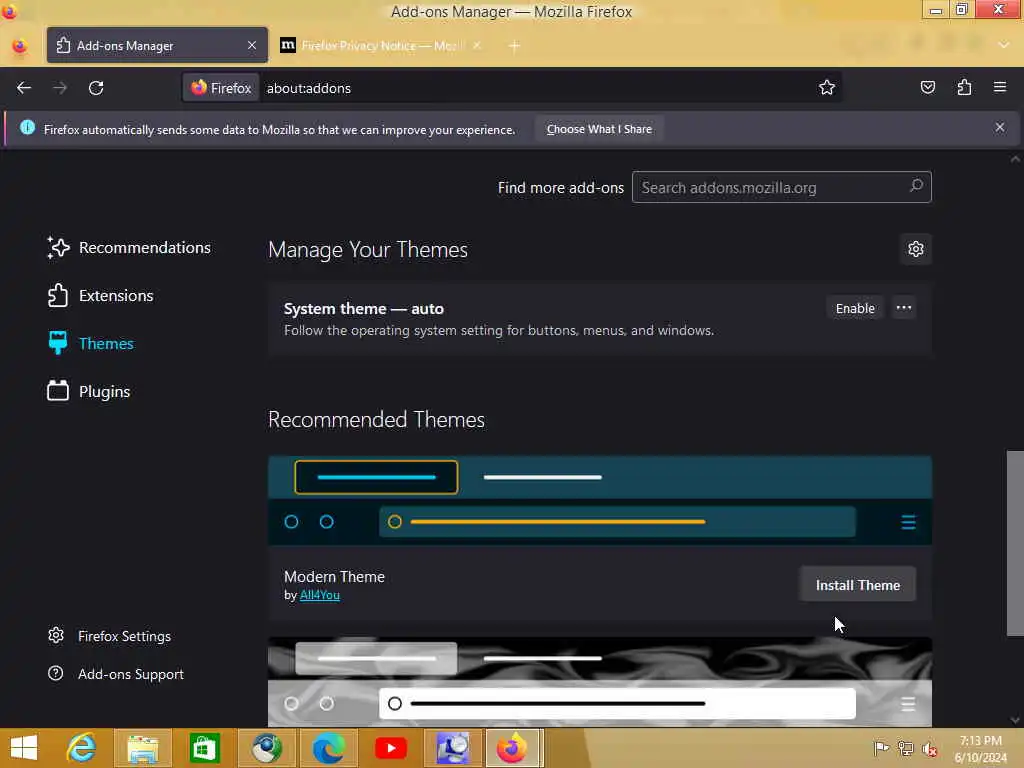
Task: Switch to the Add-ons Manager tab
Action: click(x=157, y=45)
